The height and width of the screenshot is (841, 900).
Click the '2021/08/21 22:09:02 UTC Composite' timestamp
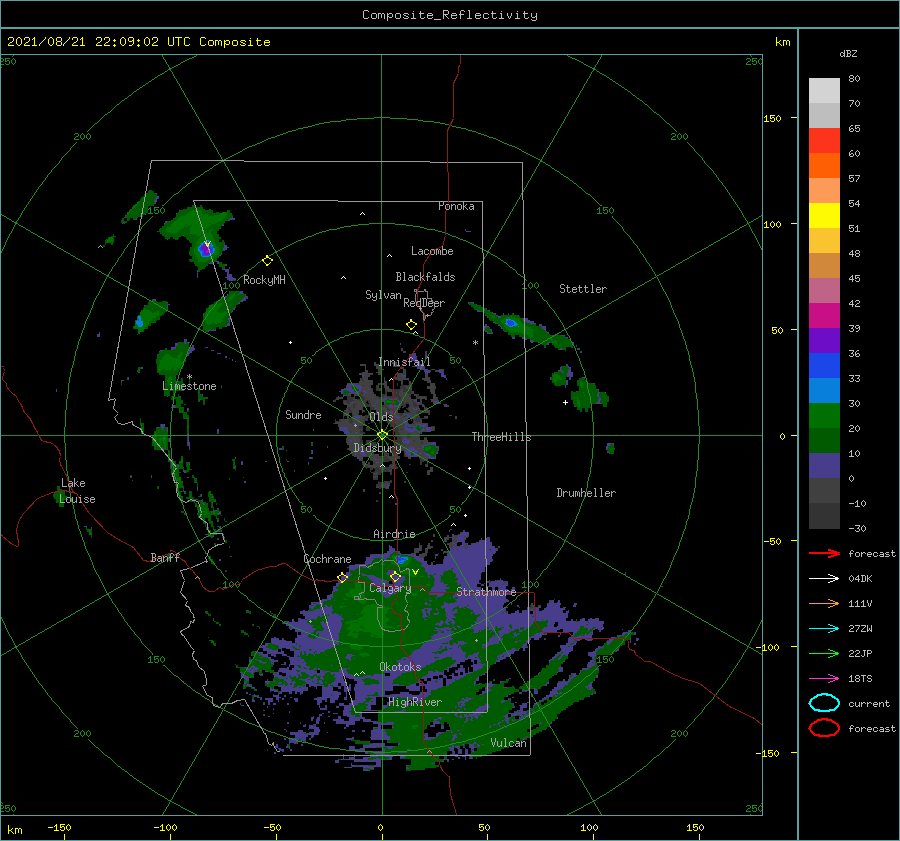(x=138, y=42)
